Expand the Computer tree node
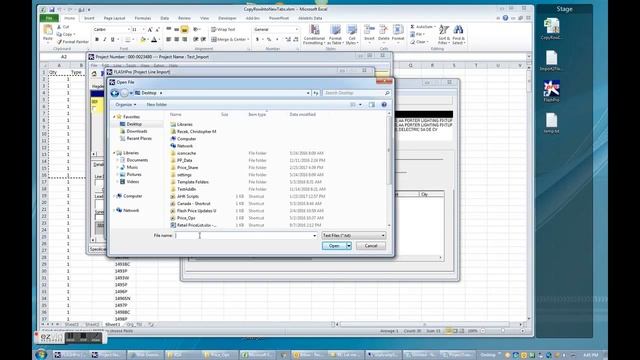640x360 pixels. pyautogui.click(x=114, y=196)
